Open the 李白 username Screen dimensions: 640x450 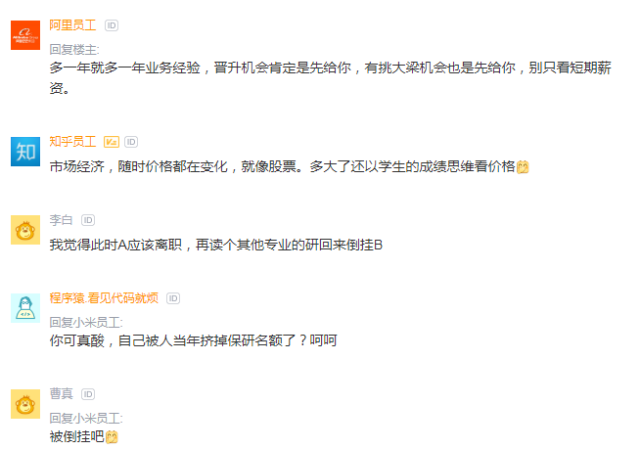point(61,220)
